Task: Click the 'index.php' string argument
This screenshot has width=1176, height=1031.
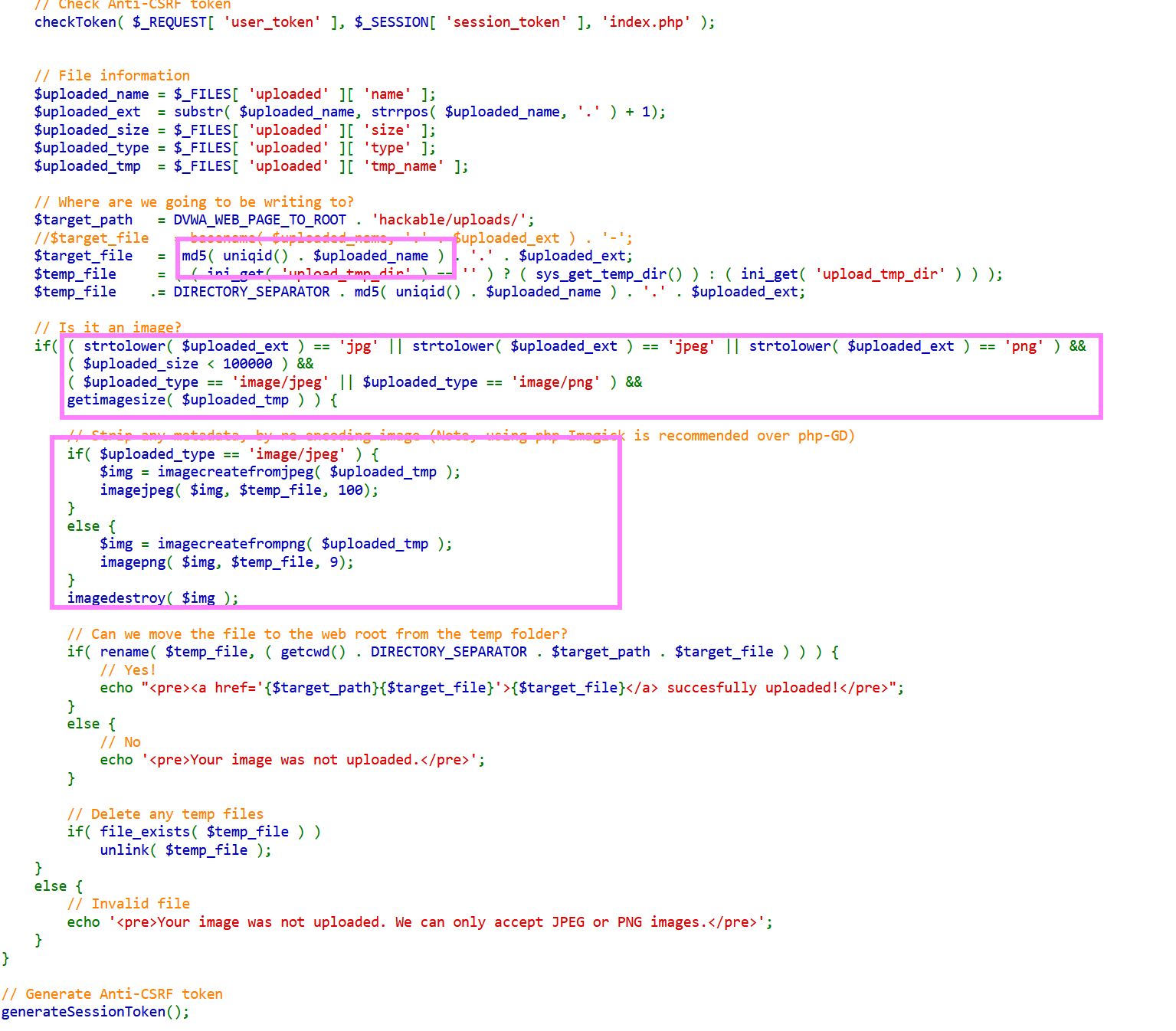Action: [x=646, y=22]
